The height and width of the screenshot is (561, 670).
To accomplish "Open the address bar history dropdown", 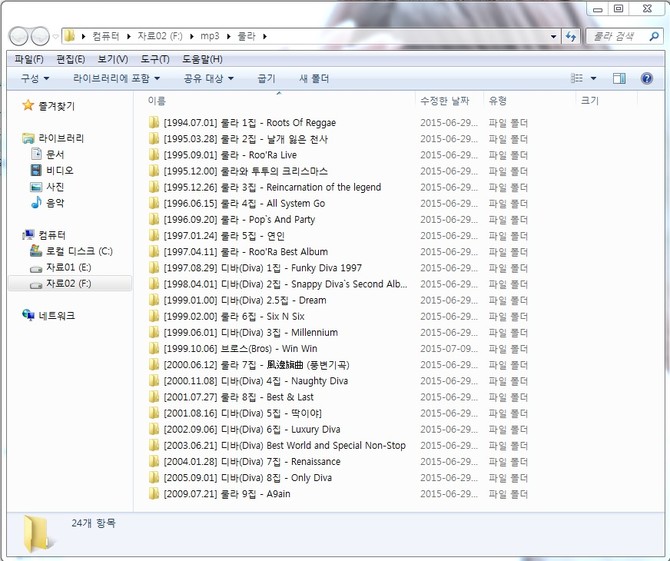I will 553,36.
